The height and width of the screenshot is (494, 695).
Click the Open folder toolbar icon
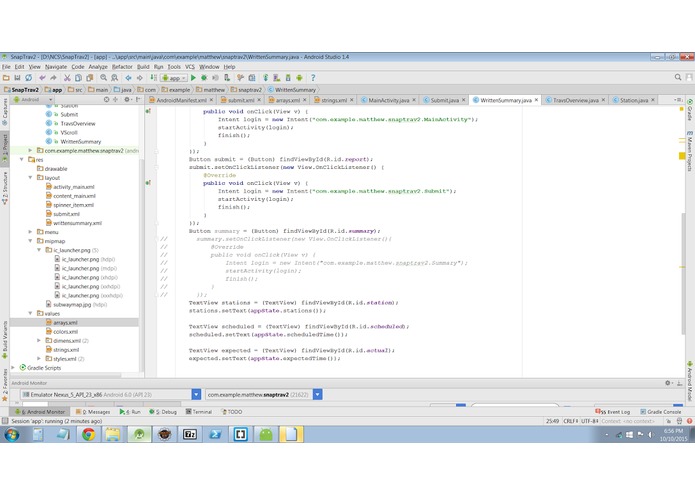tap(6, 78)
